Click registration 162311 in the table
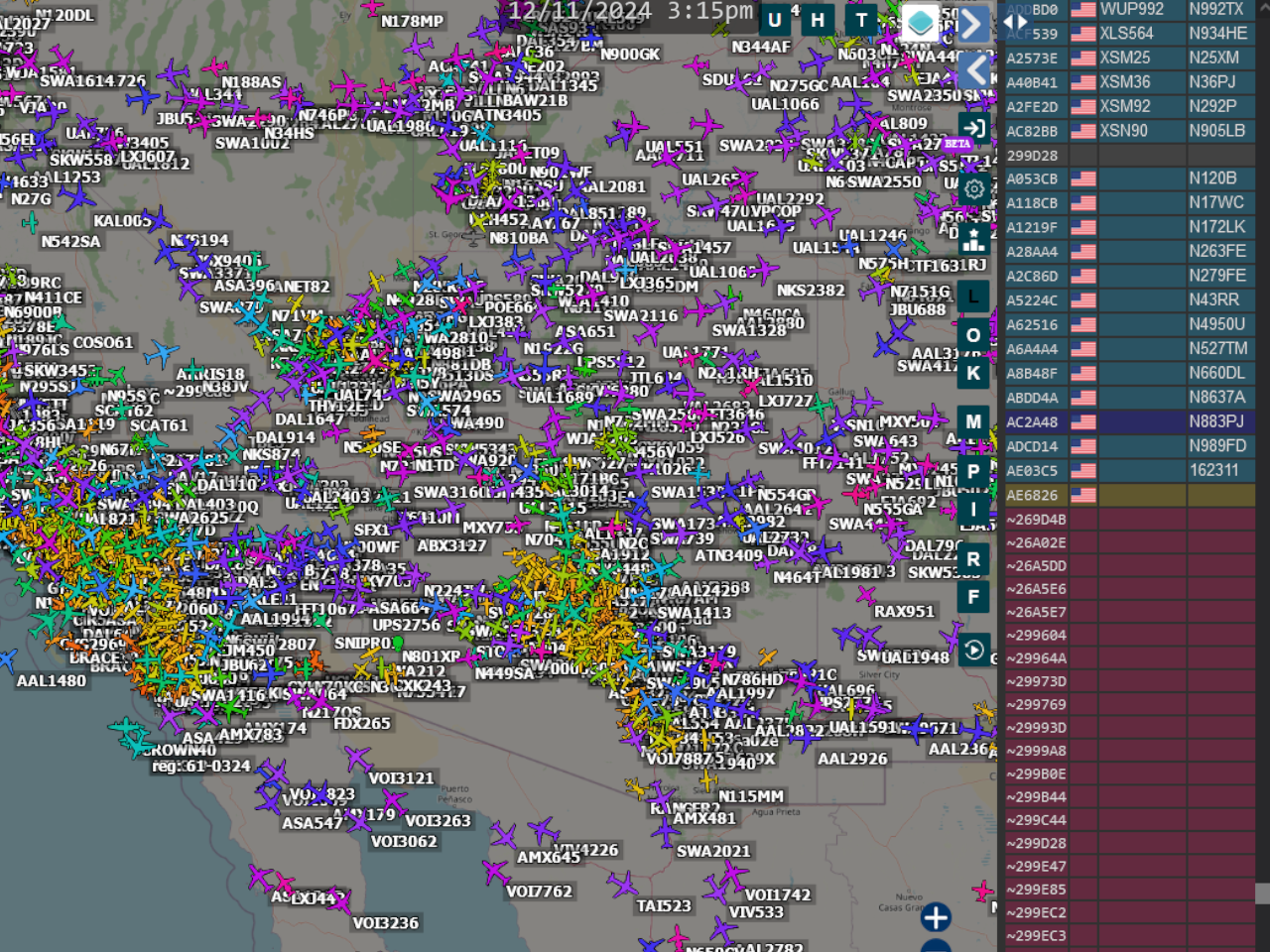This screenshot has width=1270, height=952. click(x=1214, y=470)
